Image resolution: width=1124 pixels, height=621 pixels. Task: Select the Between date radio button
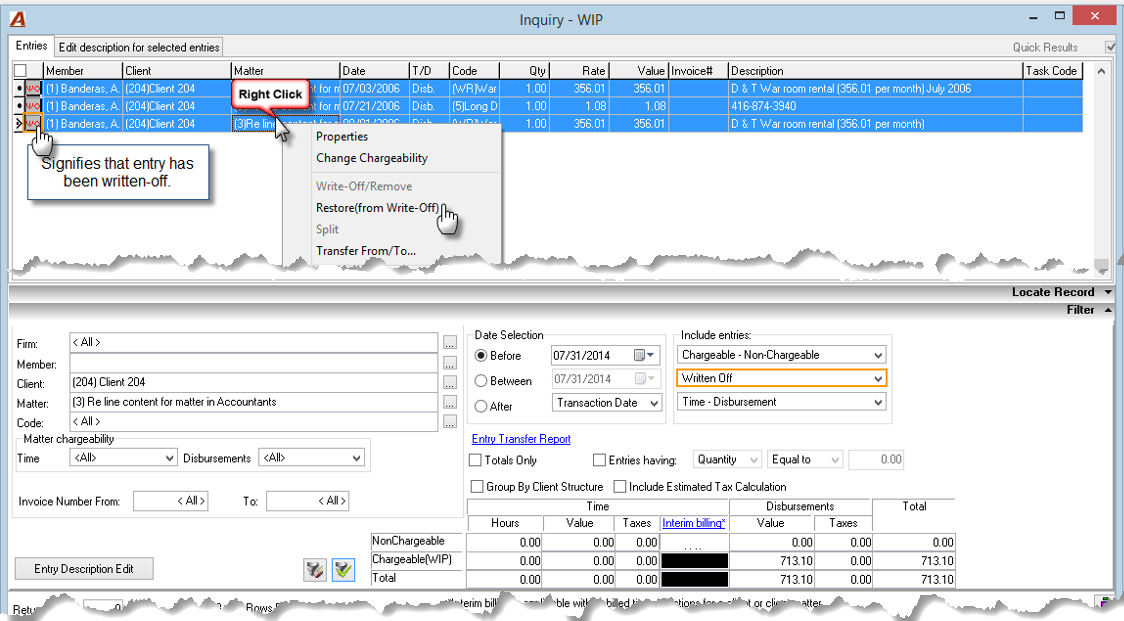[481, 381]
